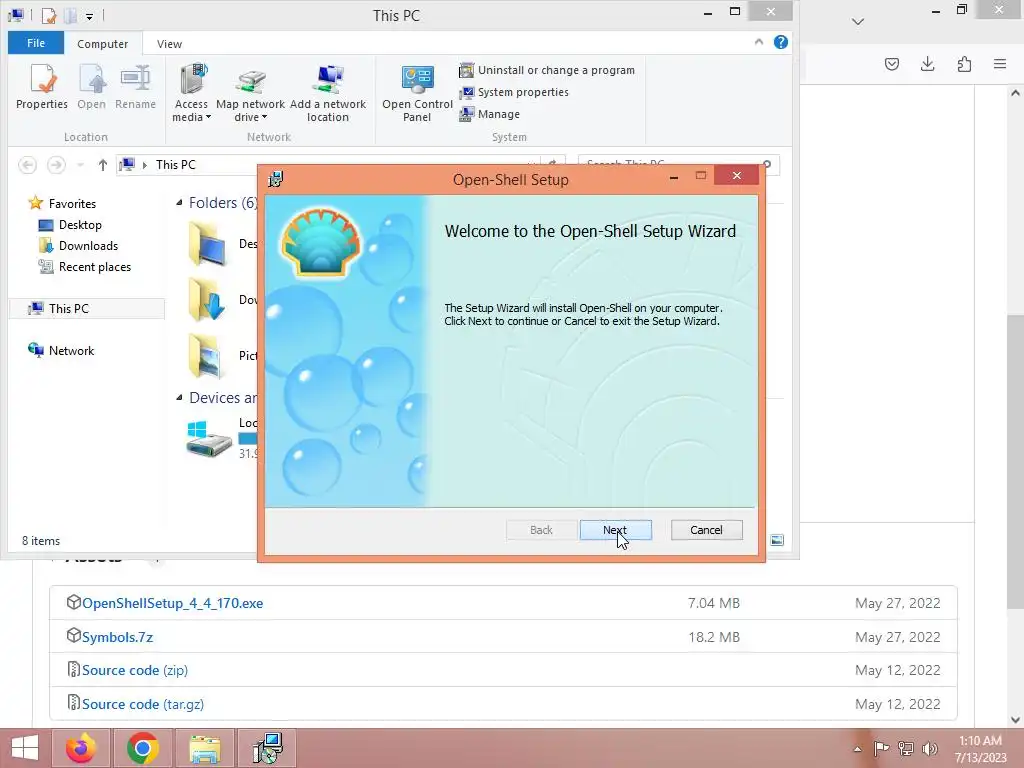Select the Local Disk drive icon
Viewport: 1024px width, 768px height.
(x=209, y=439)
